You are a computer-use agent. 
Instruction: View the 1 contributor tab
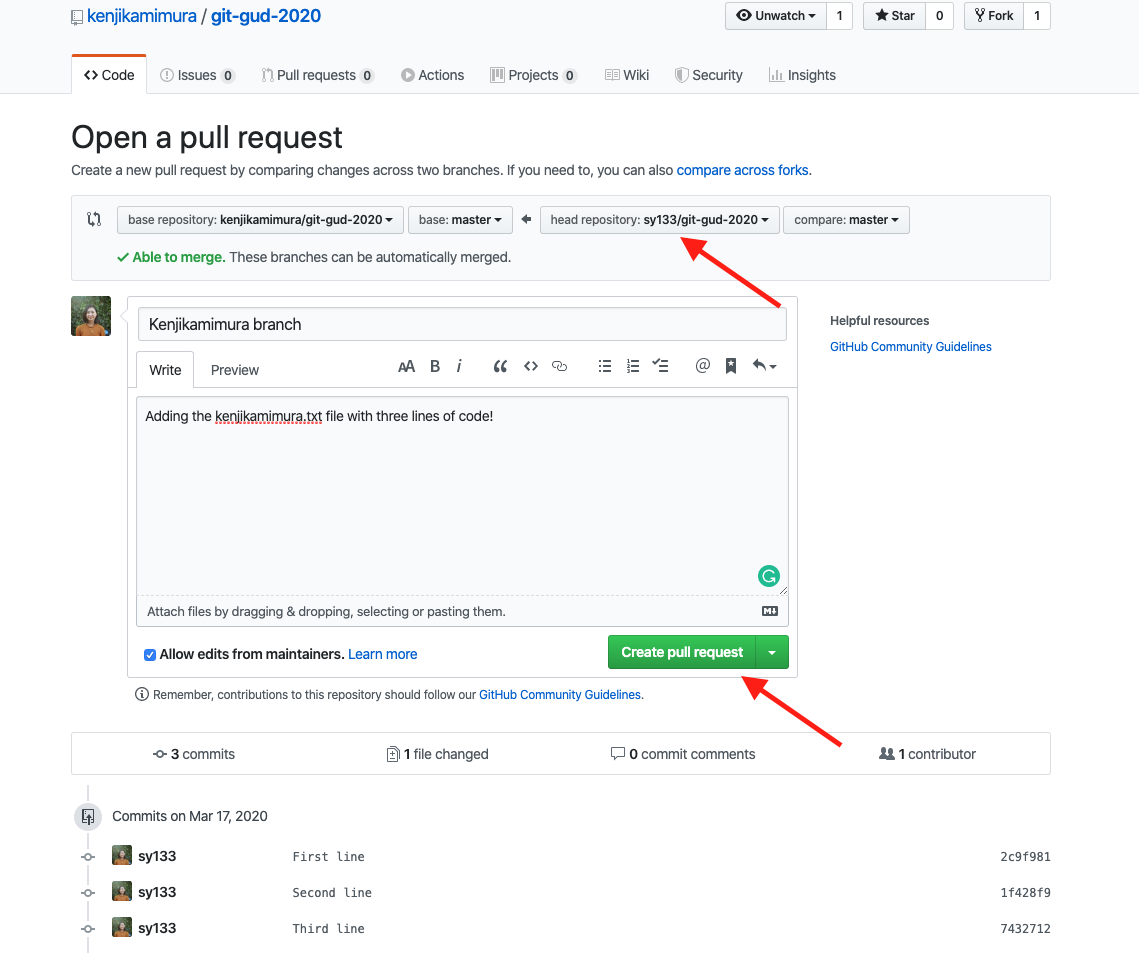click(927, 754)
